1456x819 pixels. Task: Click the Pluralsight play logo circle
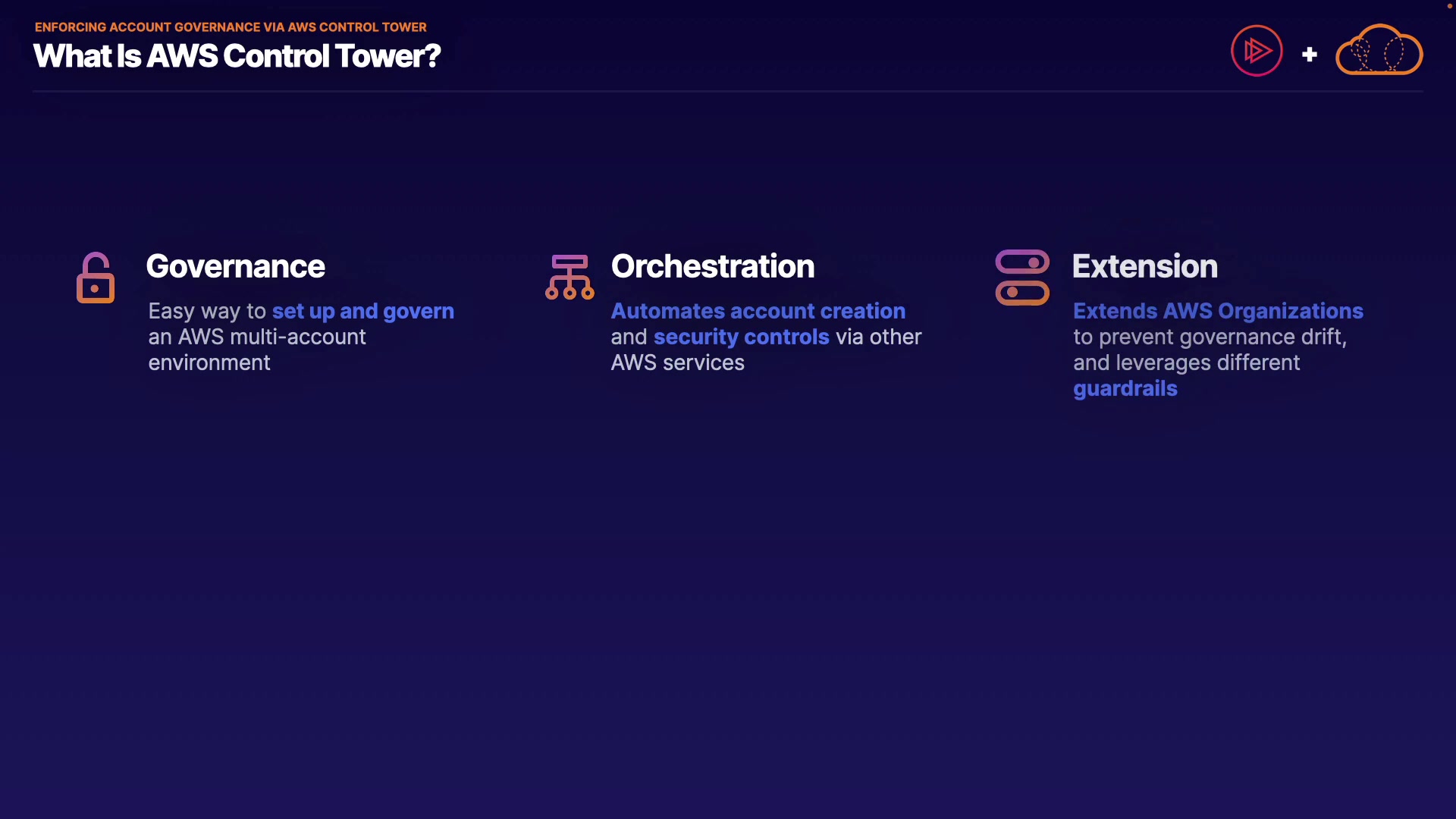pos(1257,51)
